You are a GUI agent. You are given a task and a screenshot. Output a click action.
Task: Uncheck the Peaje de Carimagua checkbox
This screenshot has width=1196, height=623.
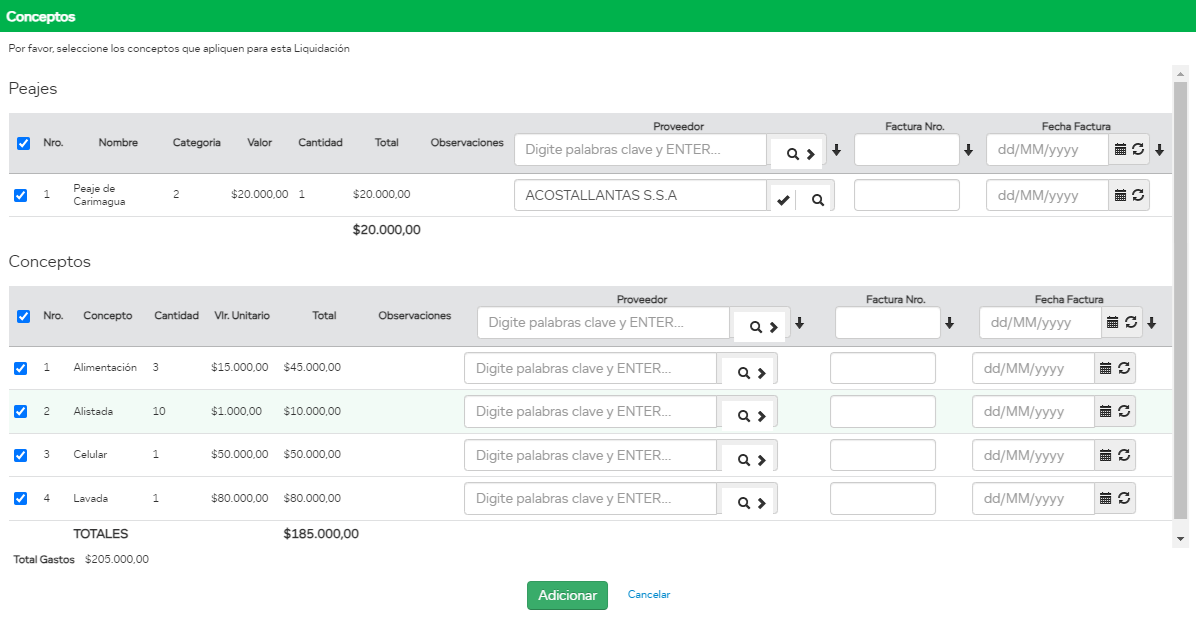point(21,195)
